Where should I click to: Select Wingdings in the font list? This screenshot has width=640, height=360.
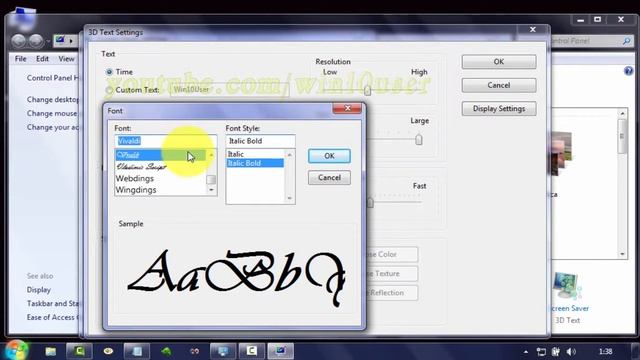160,190
